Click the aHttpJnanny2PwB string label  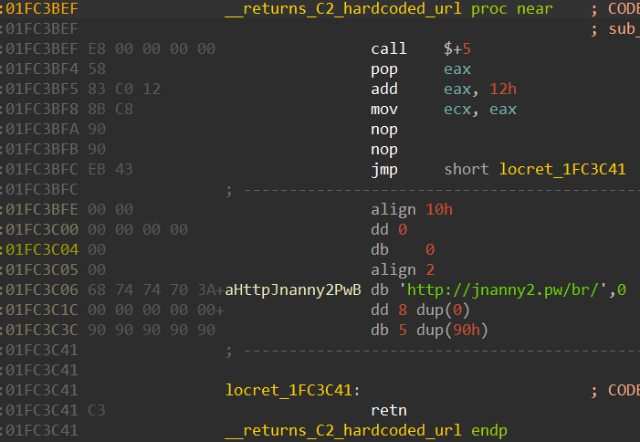293,290
